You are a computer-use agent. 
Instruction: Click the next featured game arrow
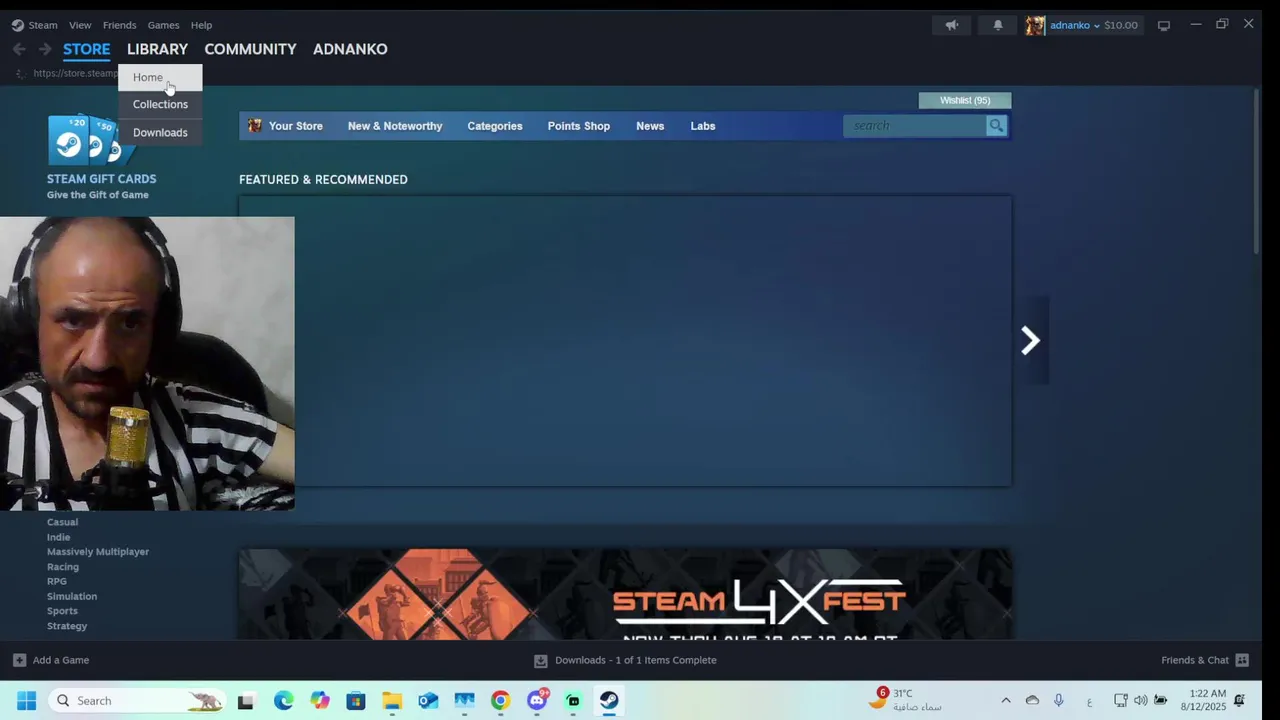(x=1030, y=341)
